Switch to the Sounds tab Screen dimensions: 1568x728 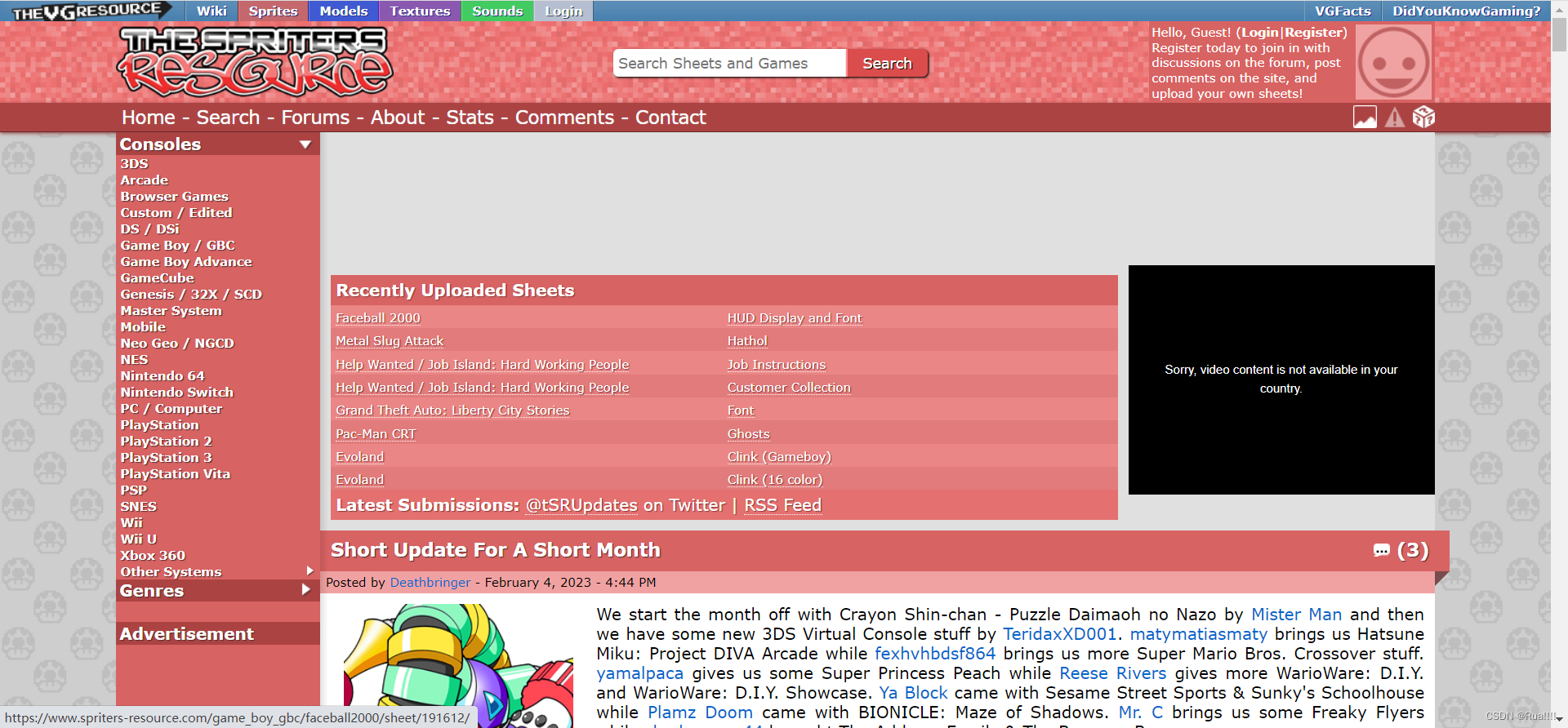pos(497,11)
